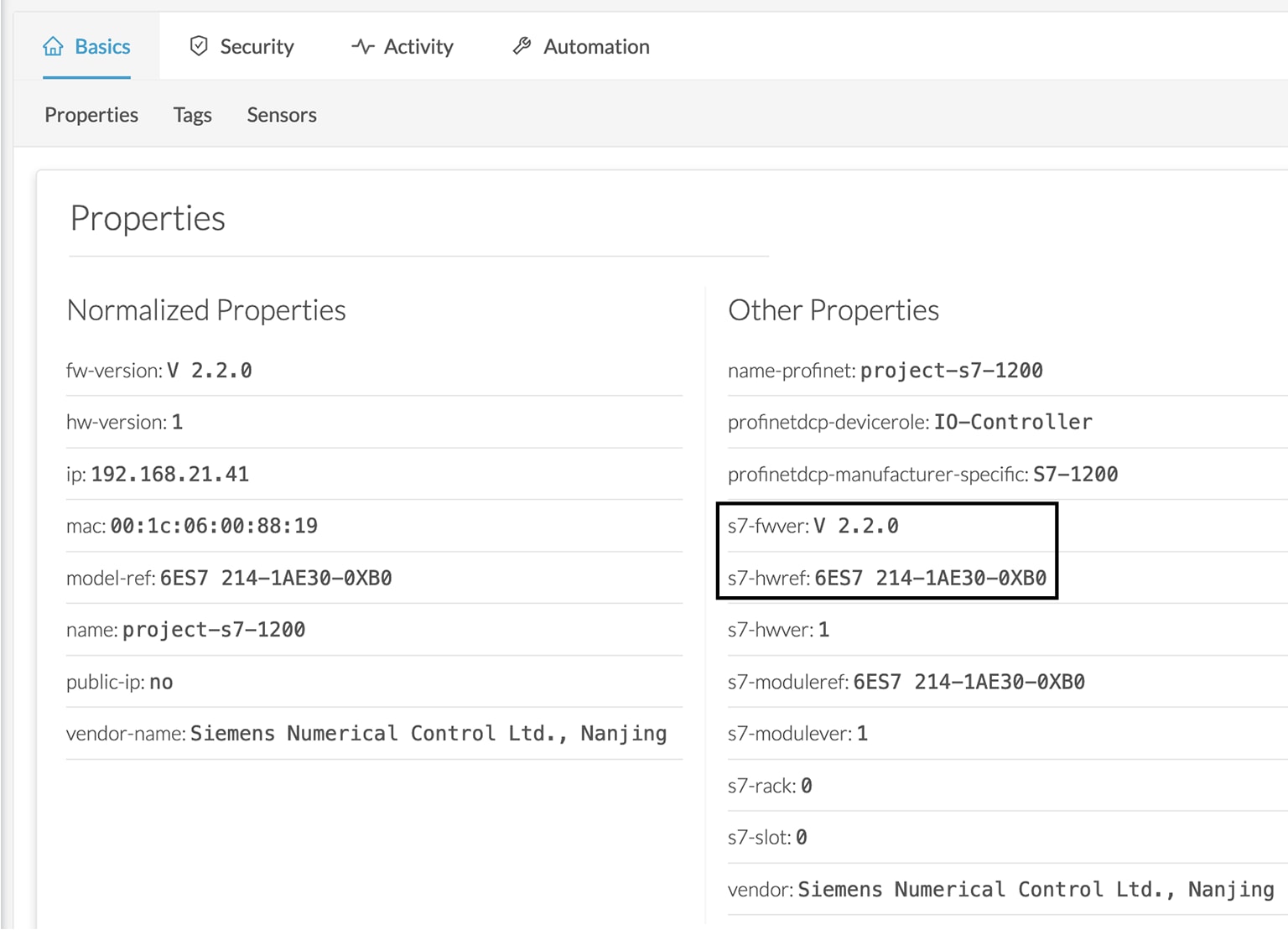The image size is (1288, 930).
Task: Select the Properties sub-tab
Action: [x=91, y=115]
